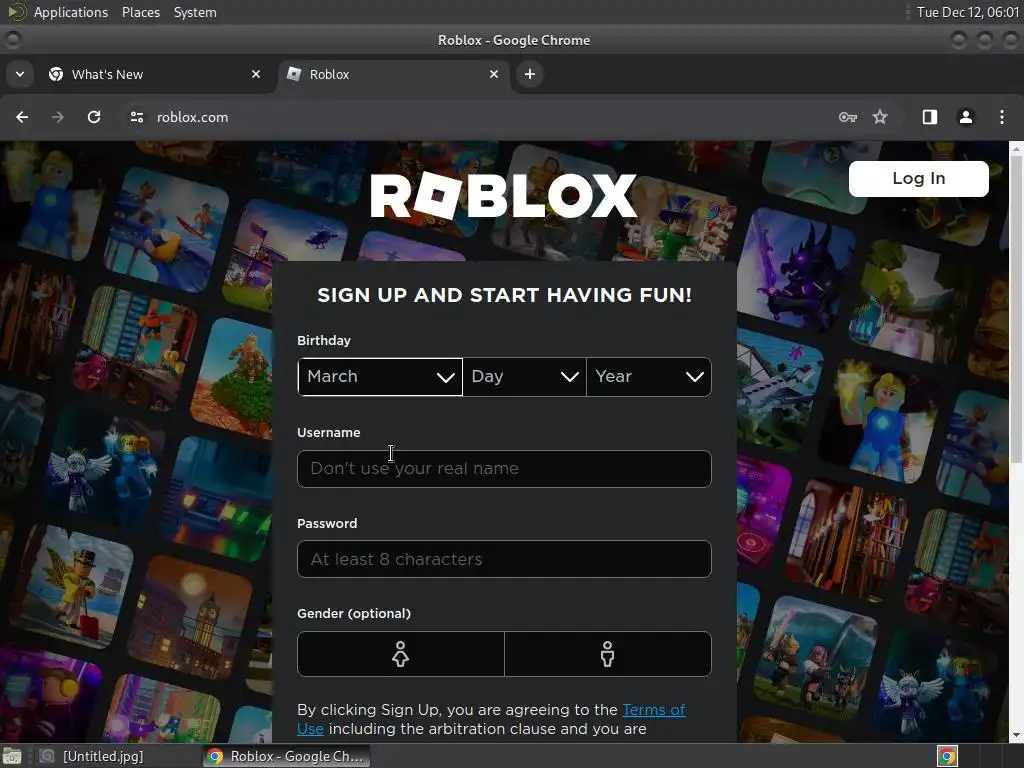Click the Roblox logo

pyautogui.click(x=503, y=195)
